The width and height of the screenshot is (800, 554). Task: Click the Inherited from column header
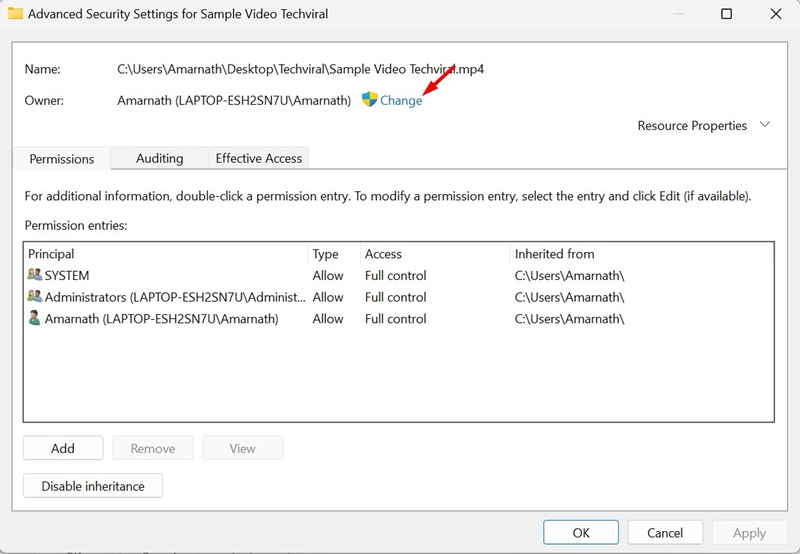pyautogui.click(x=554, y=254)
